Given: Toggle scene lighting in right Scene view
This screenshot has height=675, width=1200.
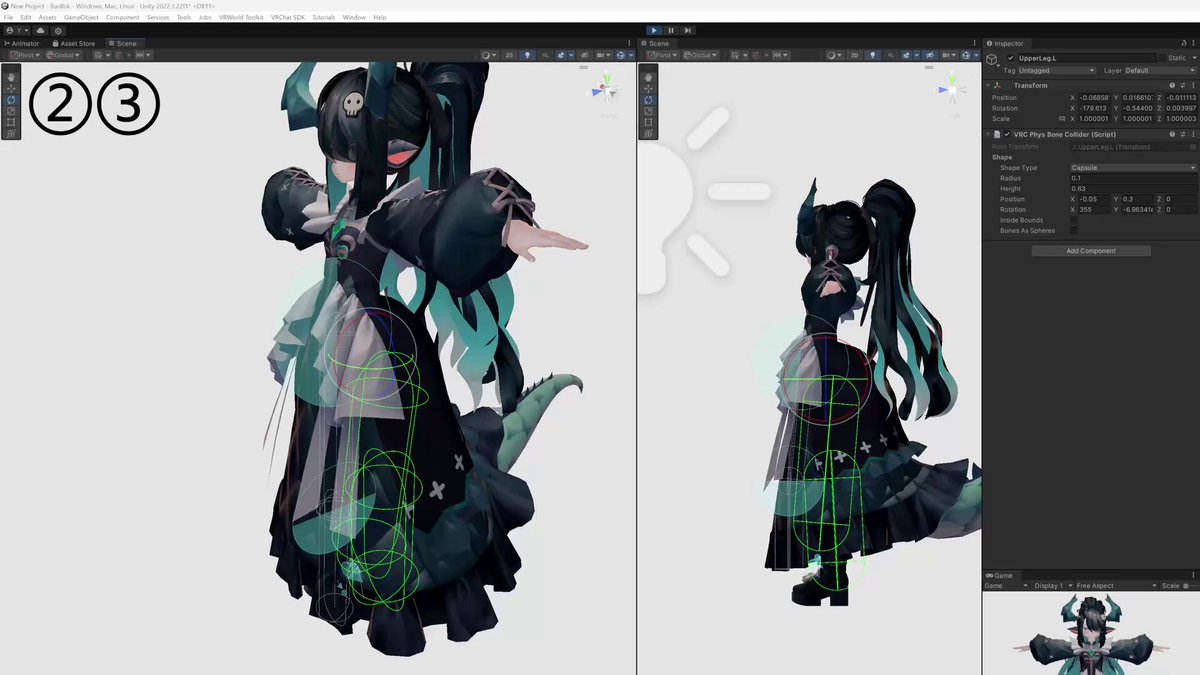Looking at the screenshot, I should coord(872,55).
